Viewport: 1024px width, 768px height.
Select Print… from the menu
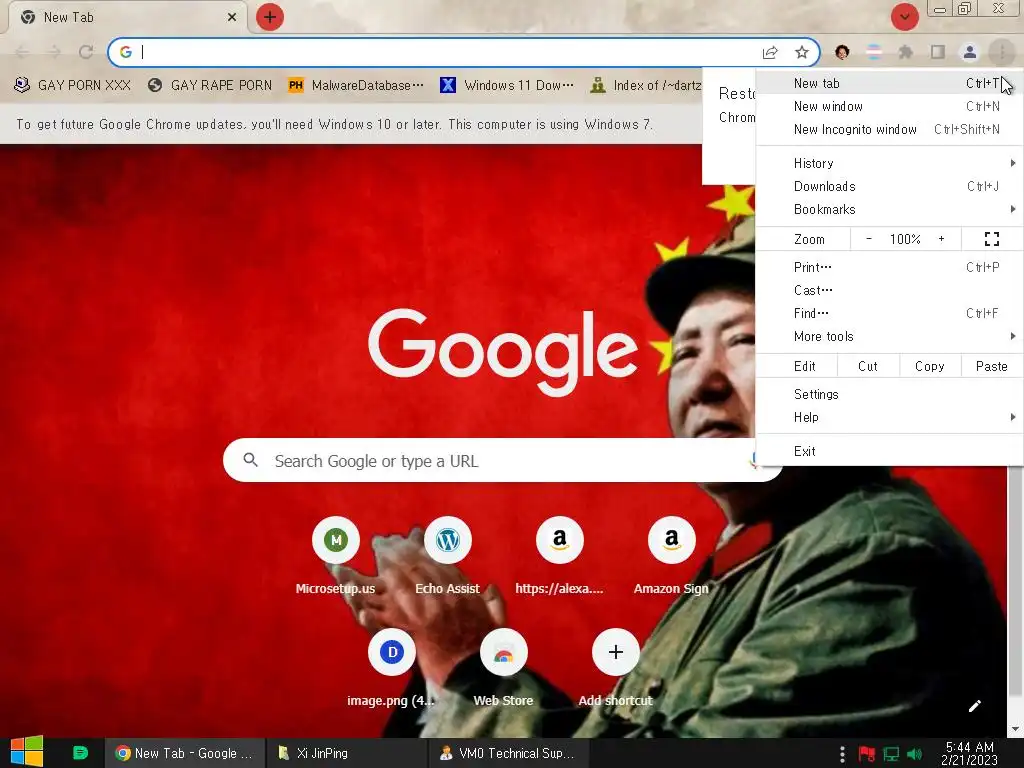coord(889,267)
